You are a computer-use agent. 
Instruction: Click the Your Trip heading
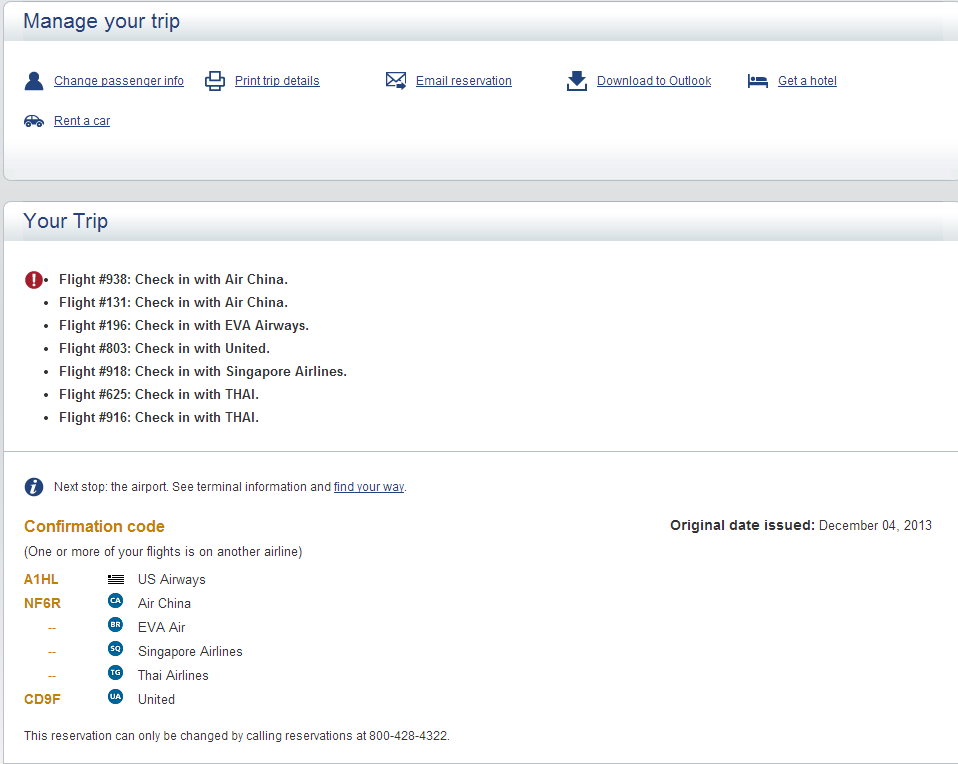point(65,221)
